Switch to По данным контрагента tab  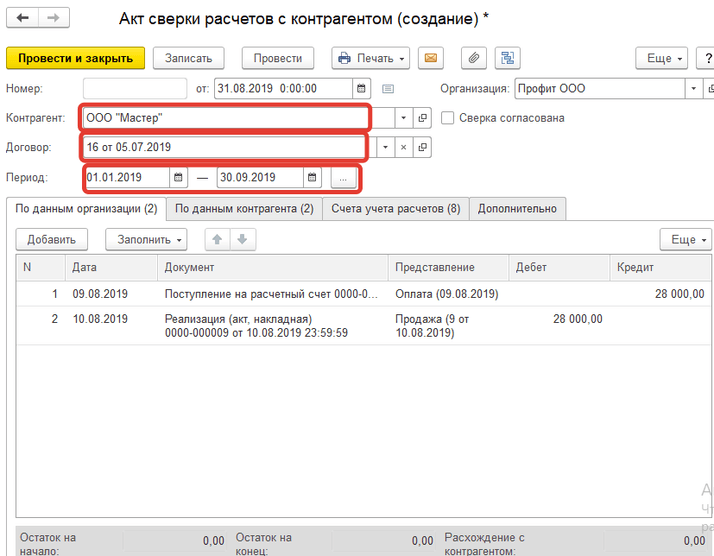tap(244, 209)
